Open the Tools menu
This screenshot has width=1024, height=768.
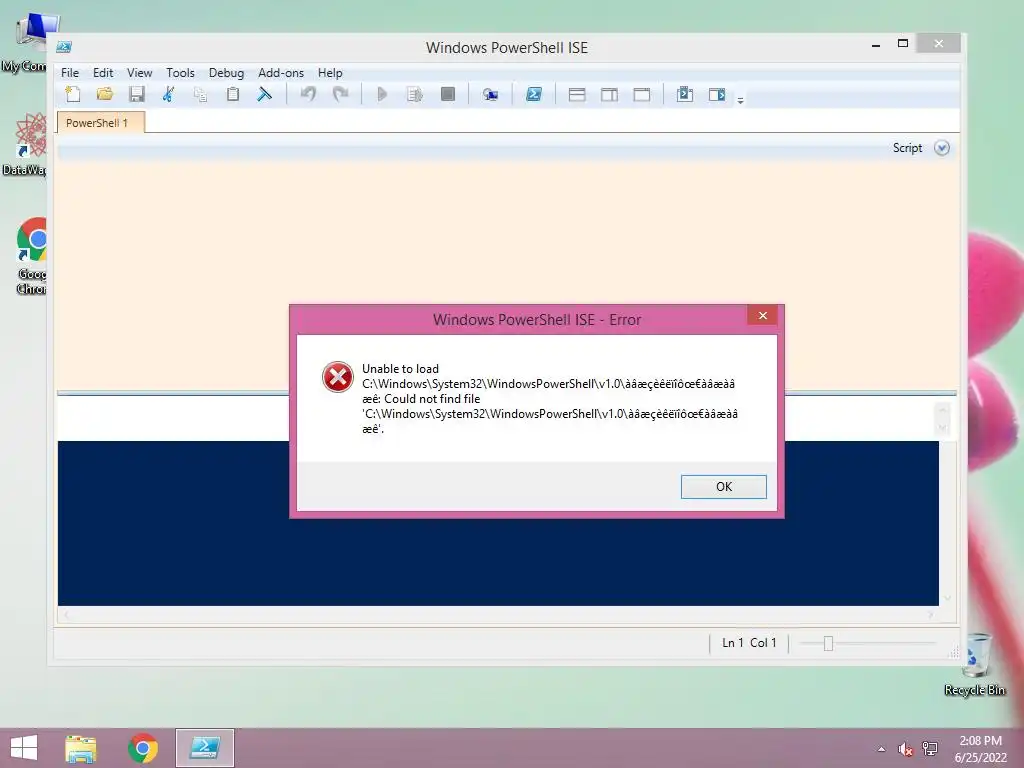click(180, 72)
